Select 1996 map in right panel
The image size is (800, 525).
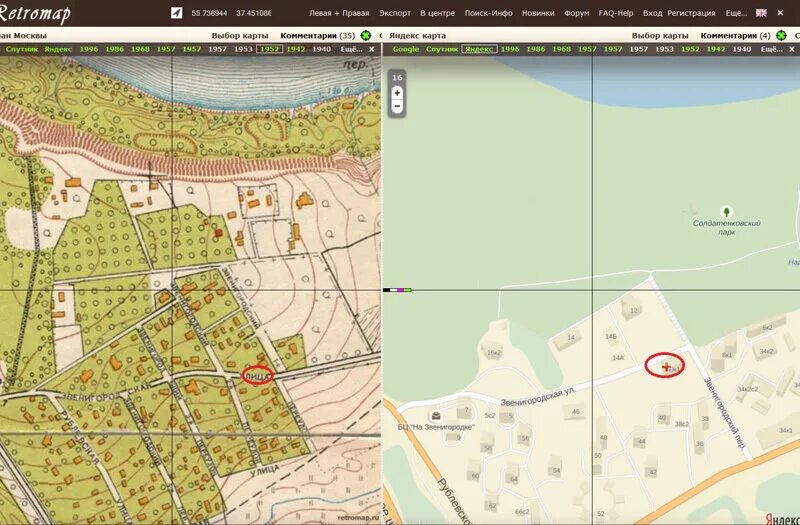pos(510,49)
